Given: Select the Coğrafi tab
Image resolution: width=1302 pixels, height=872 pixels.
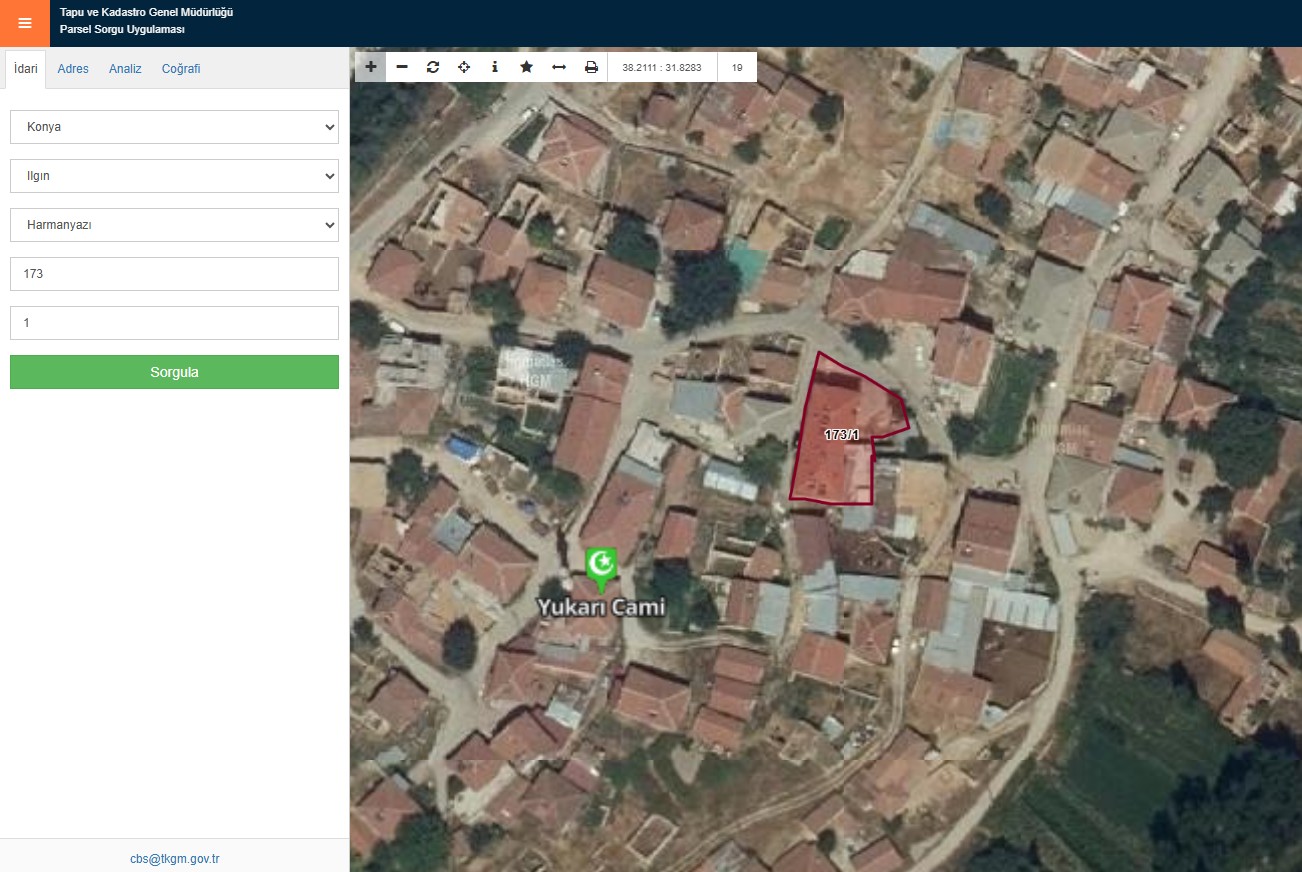Looking at the screenshot, I should [x=181, y=69].
